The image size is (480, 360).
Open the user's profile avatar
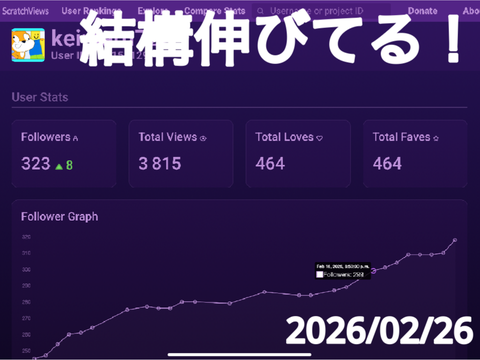click(28, 45)
